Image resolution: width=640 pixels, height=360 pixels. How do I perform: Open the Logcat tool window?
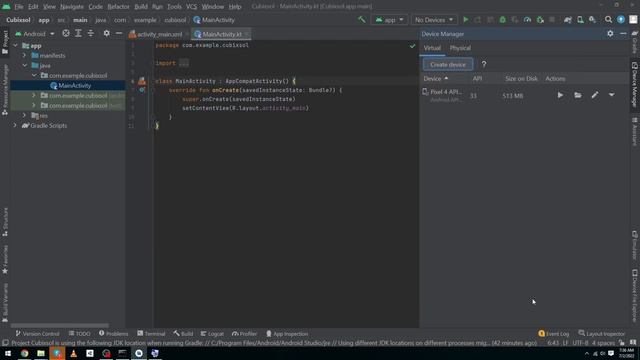click(212, 333)
